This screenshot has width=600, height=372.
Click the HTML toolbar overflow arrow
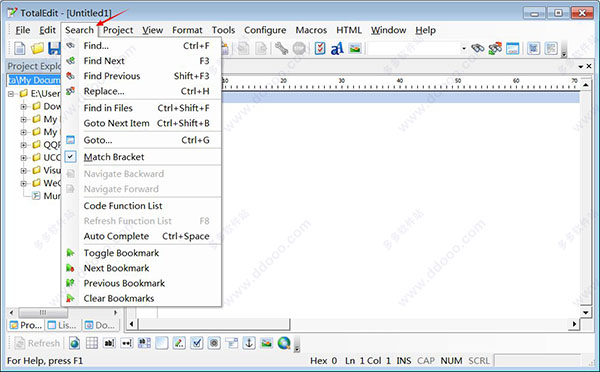click(x=297, y=344)
